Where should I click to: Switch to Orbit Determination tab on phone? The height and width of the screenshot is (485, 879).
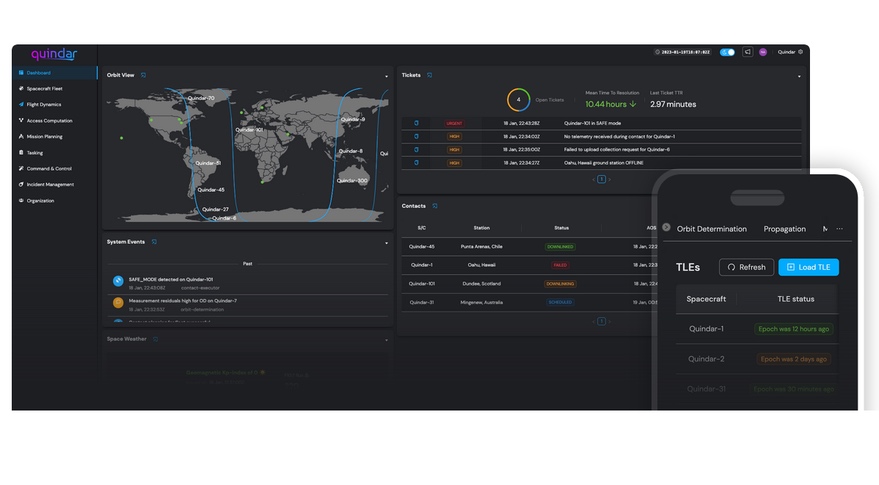point(711,229)
